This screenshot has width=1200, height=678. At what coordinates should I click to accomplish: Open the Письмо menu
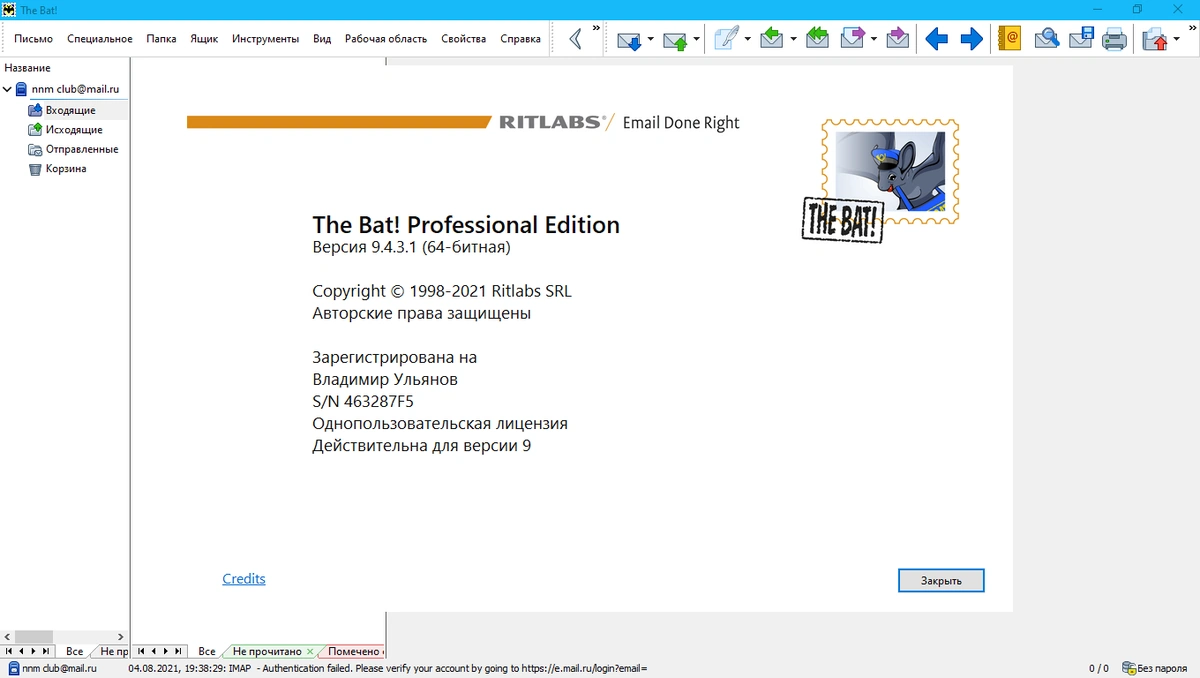[x=33, y=39]
